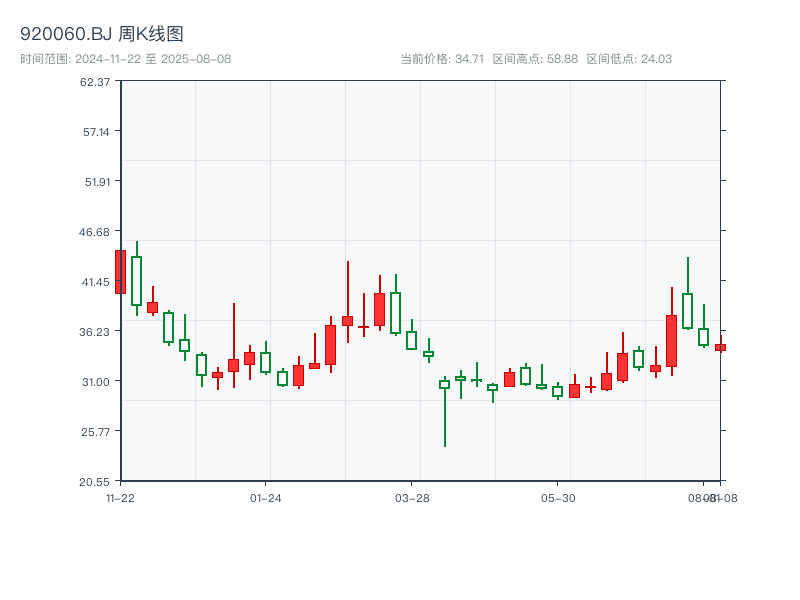
Task: Click the y-axis label 41.45
Action: (96, 282)
